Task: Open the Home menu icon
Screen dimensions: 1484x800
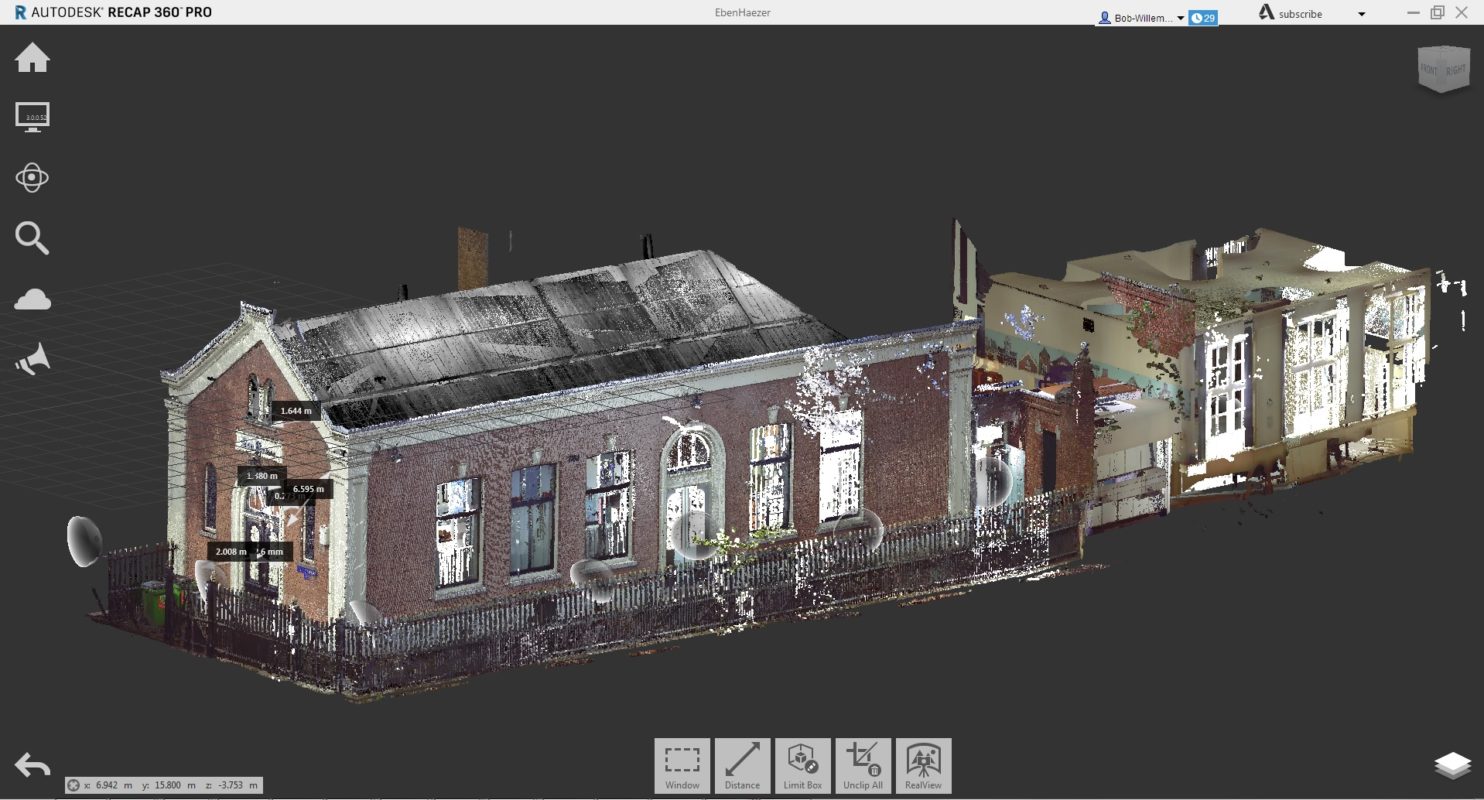Action: (x=32, y=58)
